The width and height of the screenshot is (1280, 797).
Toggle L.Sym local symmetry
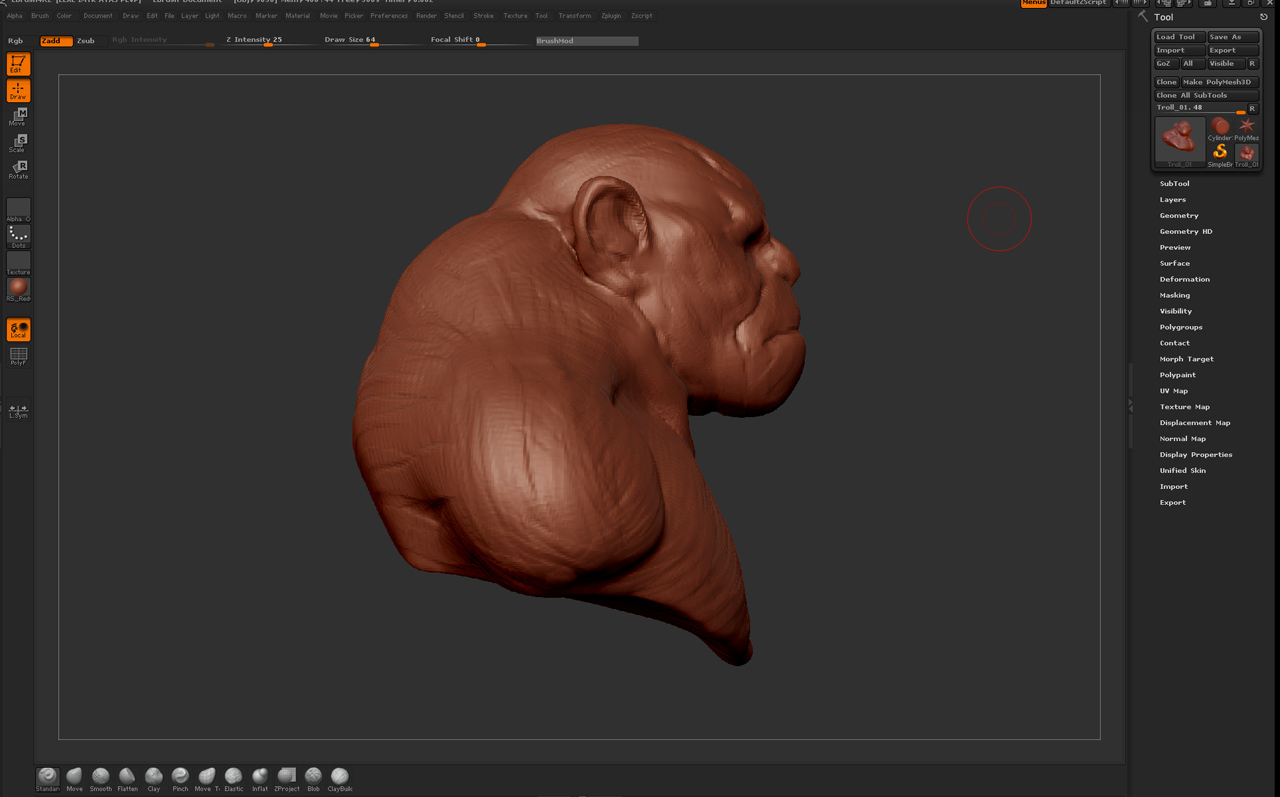click(18, 410)
